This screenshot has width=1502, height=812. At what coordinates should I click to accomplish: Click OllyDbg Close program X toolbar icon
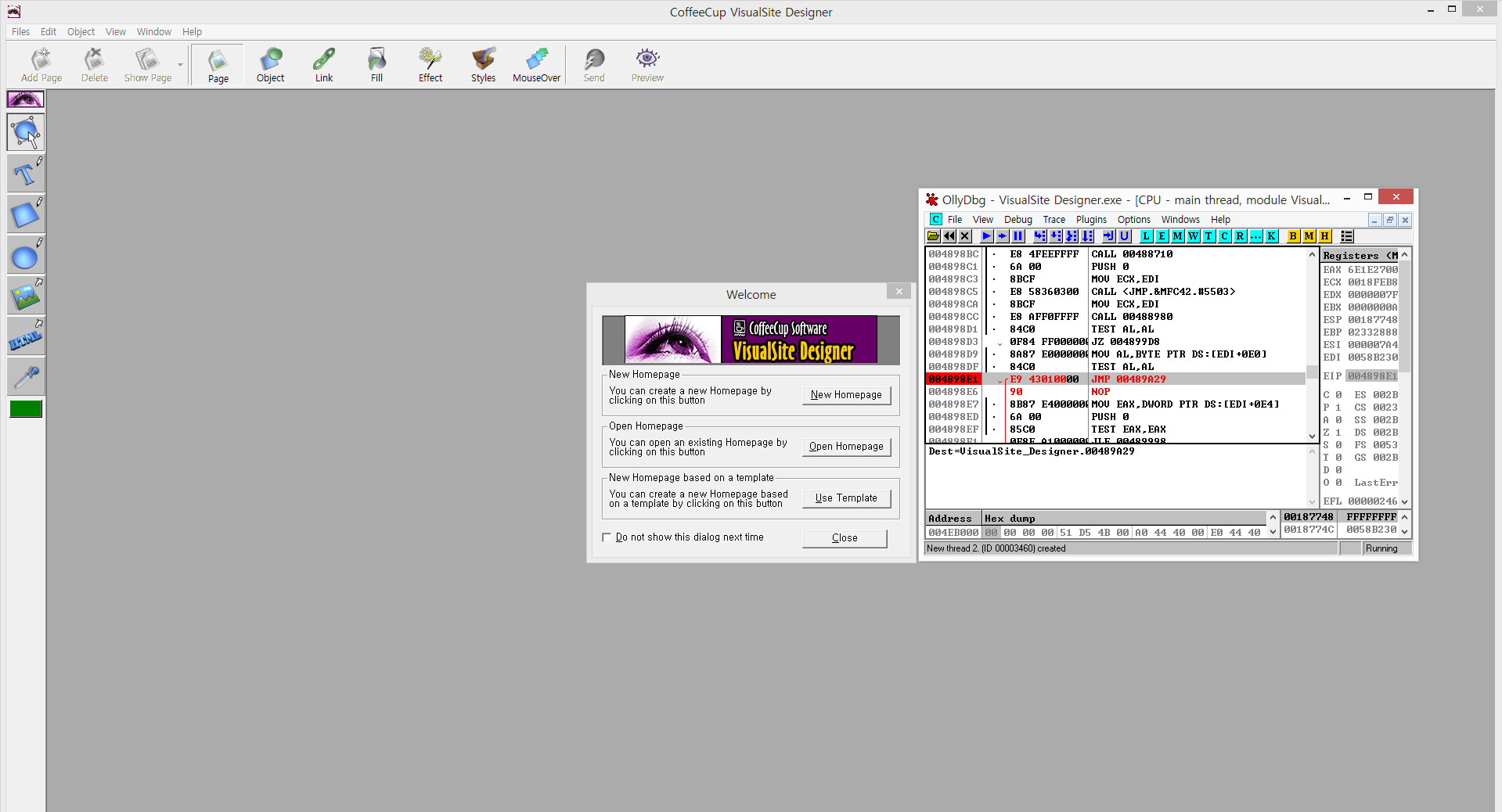point(965,236)
